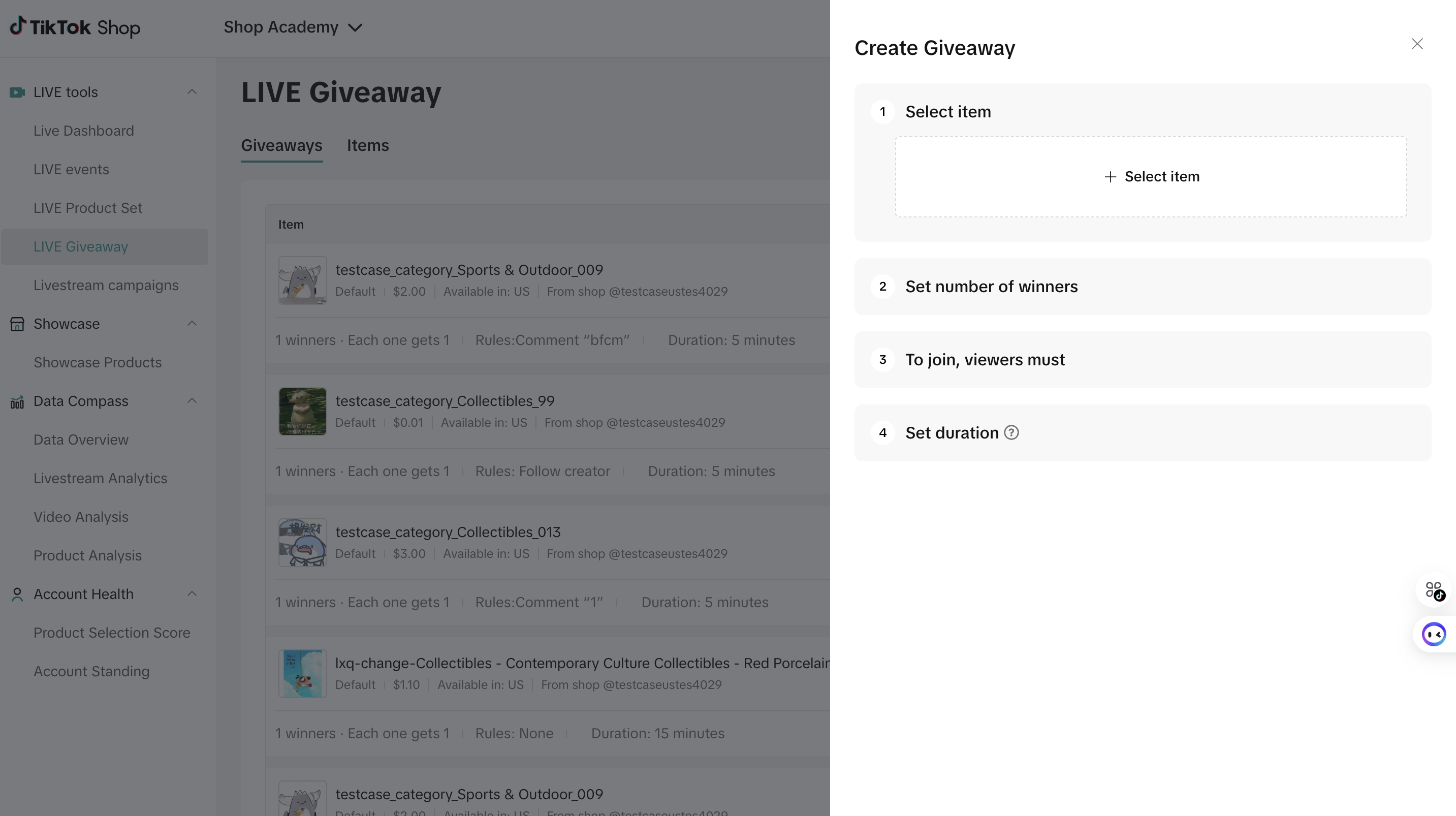Click the Collectibles_99 product thumbnail
Screen dimensions: 1456x816
point(302,411)
